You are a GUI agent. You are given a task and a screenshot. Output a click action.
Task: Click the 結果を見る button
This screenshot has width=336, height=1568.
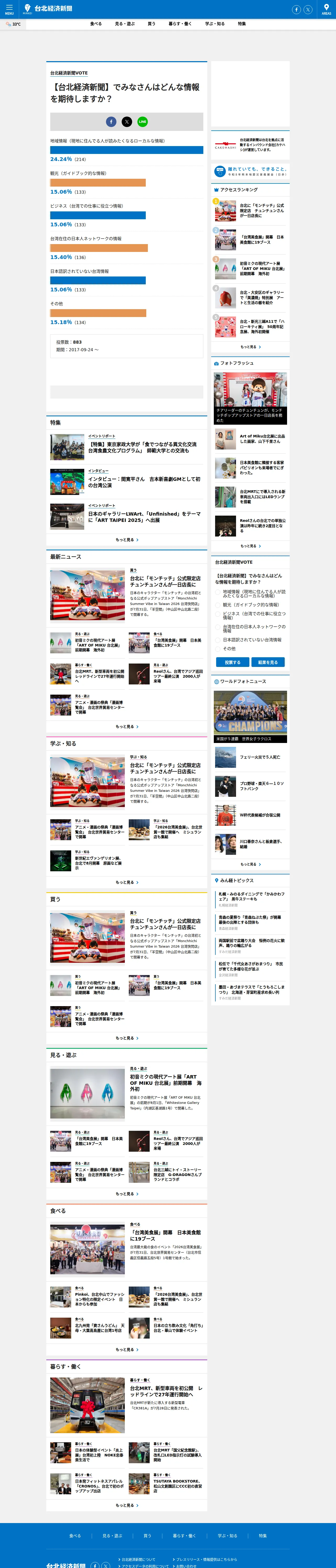coord(268,662)
